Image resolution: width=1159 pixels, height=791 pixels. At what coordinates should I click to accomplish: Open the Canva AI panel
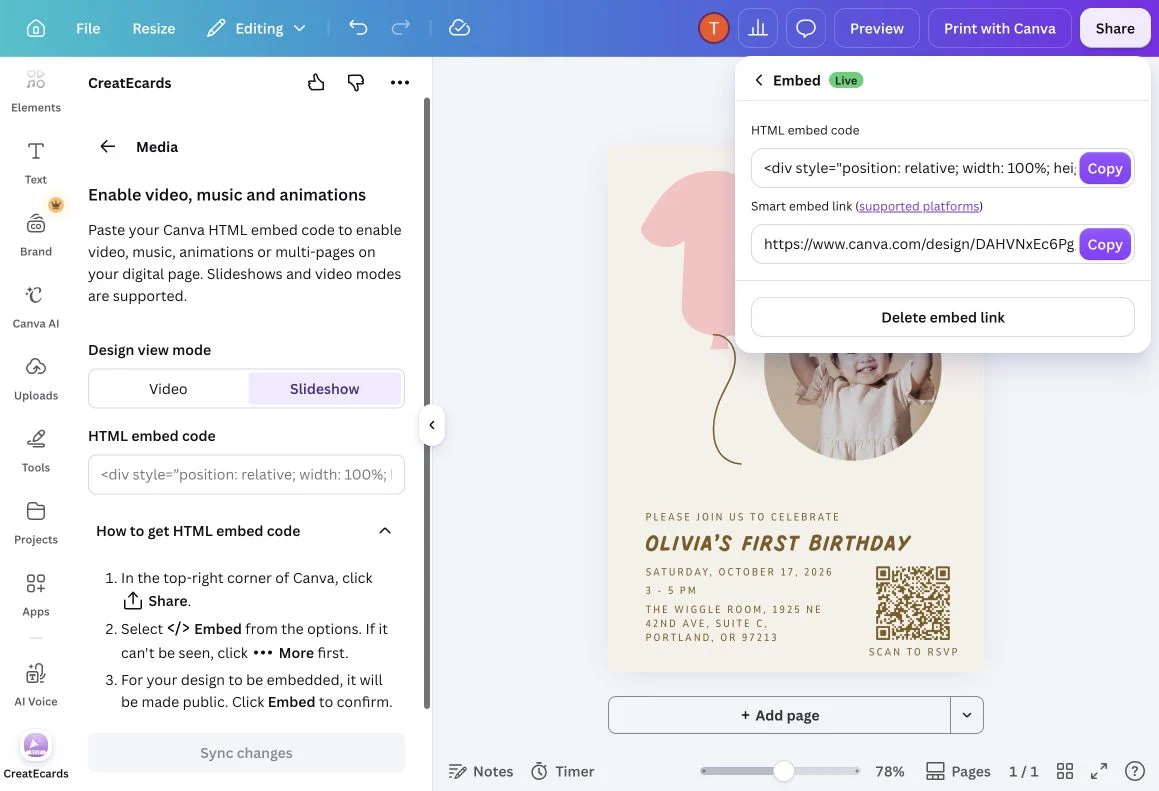pyautogui.click(x=35, y=308)
